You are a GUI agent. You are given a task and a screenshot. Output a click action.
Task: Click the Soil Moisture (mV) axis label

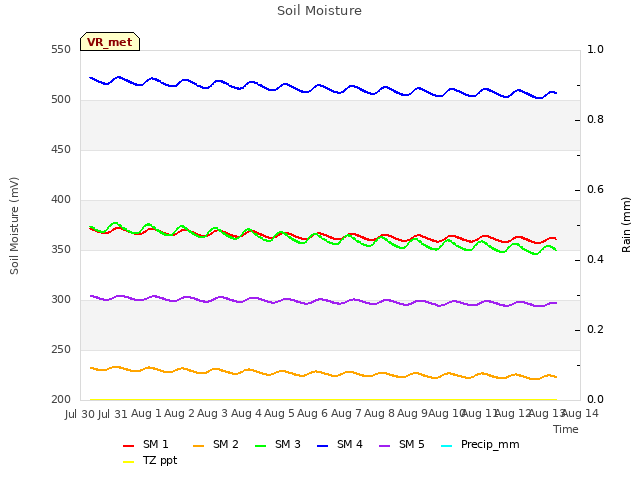tap(14, 226)
